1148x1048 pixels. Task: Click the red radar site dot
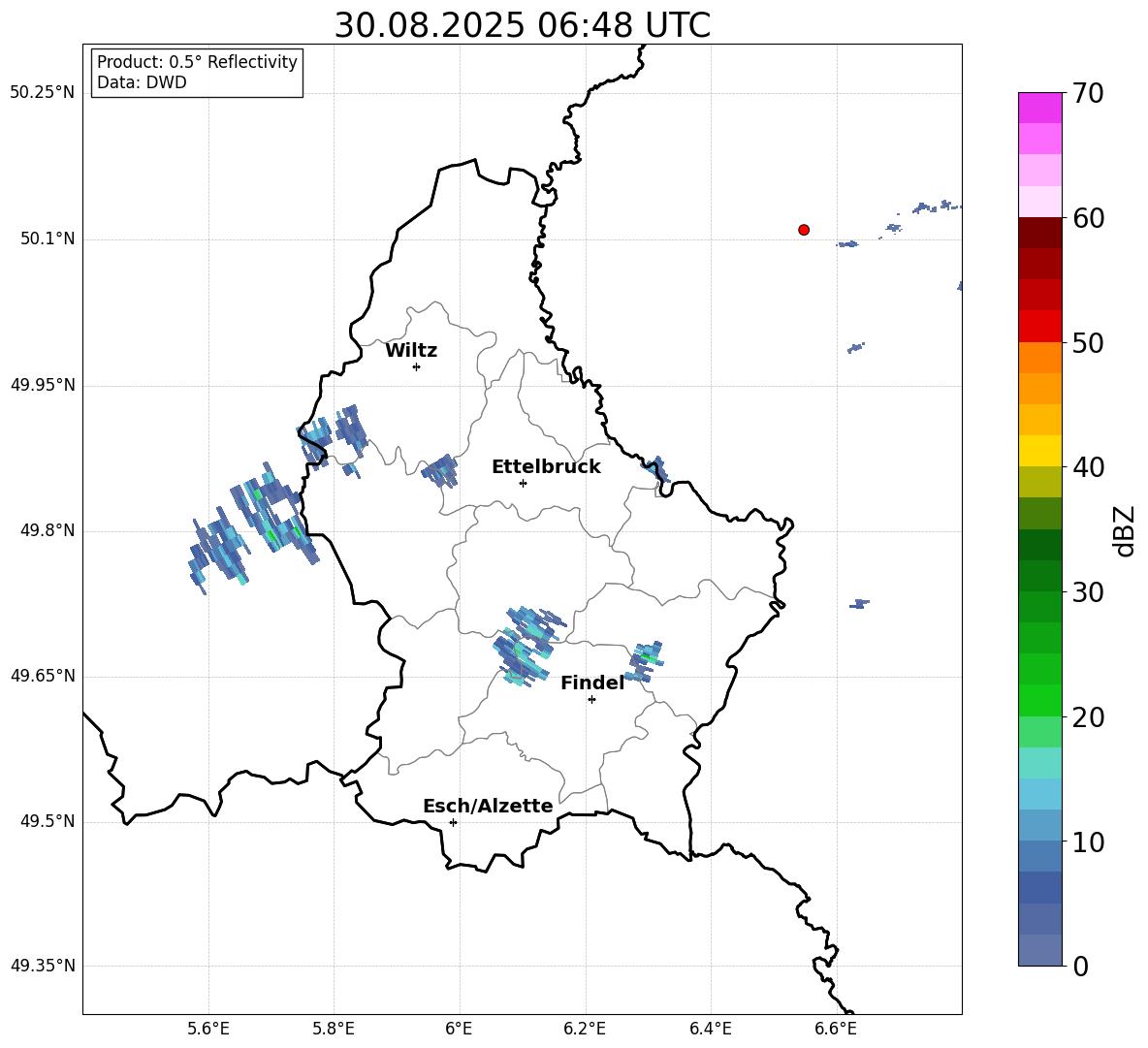(804, 230)
